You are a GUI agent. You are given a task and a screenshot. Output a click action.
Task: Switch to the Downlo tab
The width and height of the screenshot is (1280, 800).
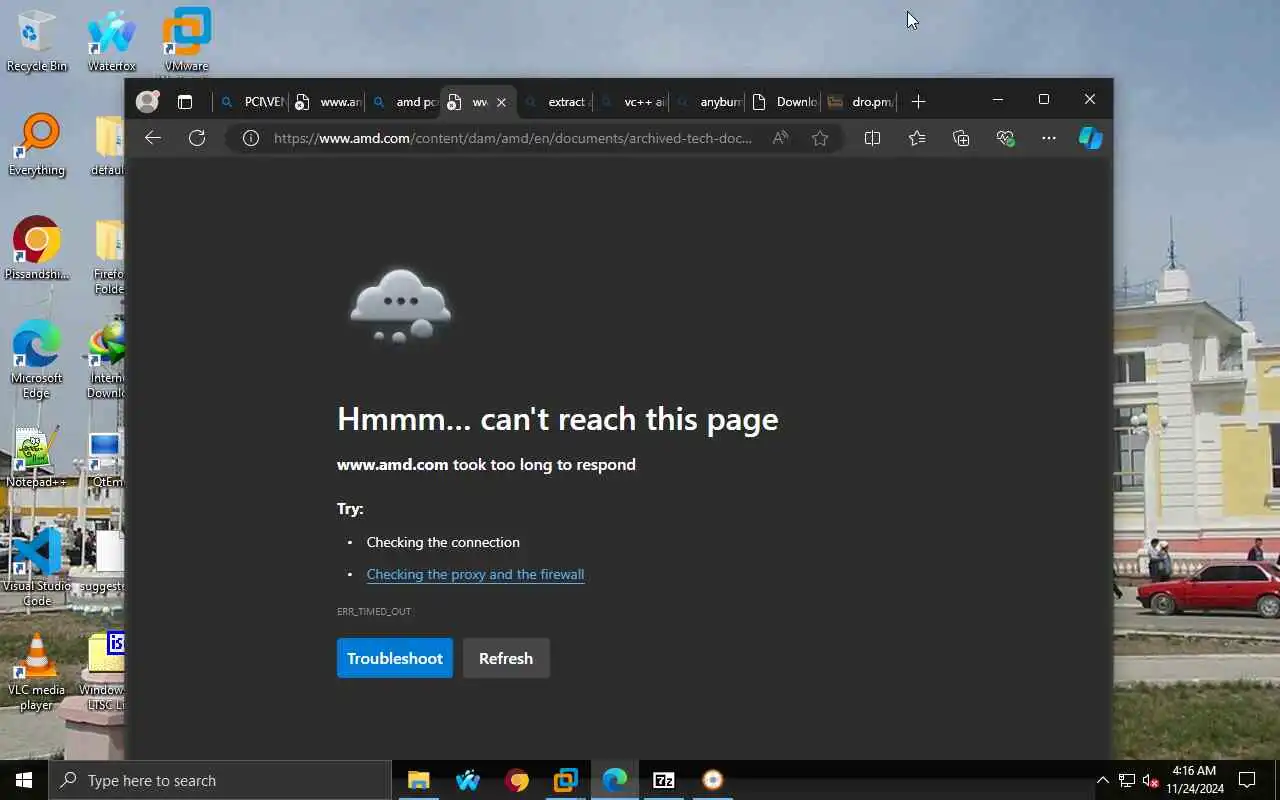click(x=784, y=102)
